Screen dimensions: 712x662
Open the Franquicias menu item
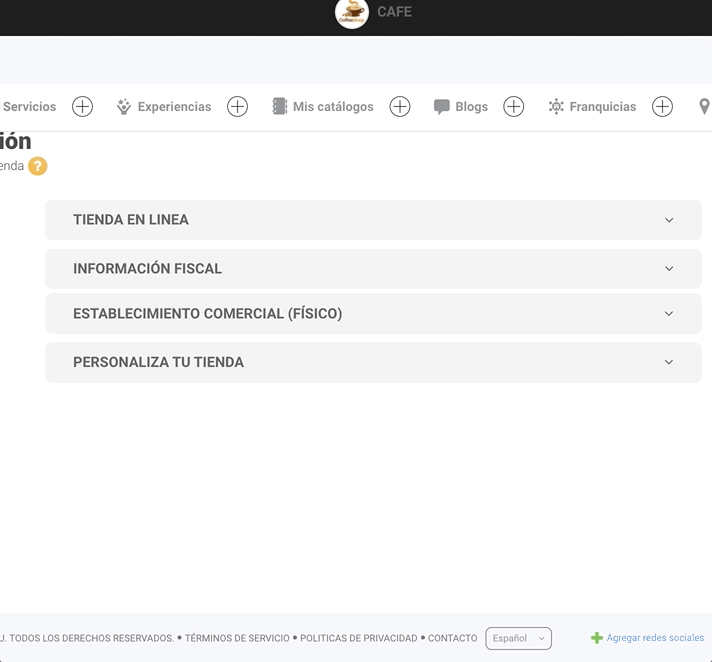coord(602,107)
